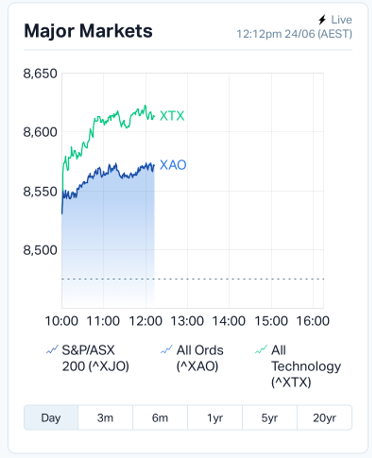This screenshot has width=372, height=458.
Task: Click the All Technology legend line icon
Action: (x=261, y=350)
